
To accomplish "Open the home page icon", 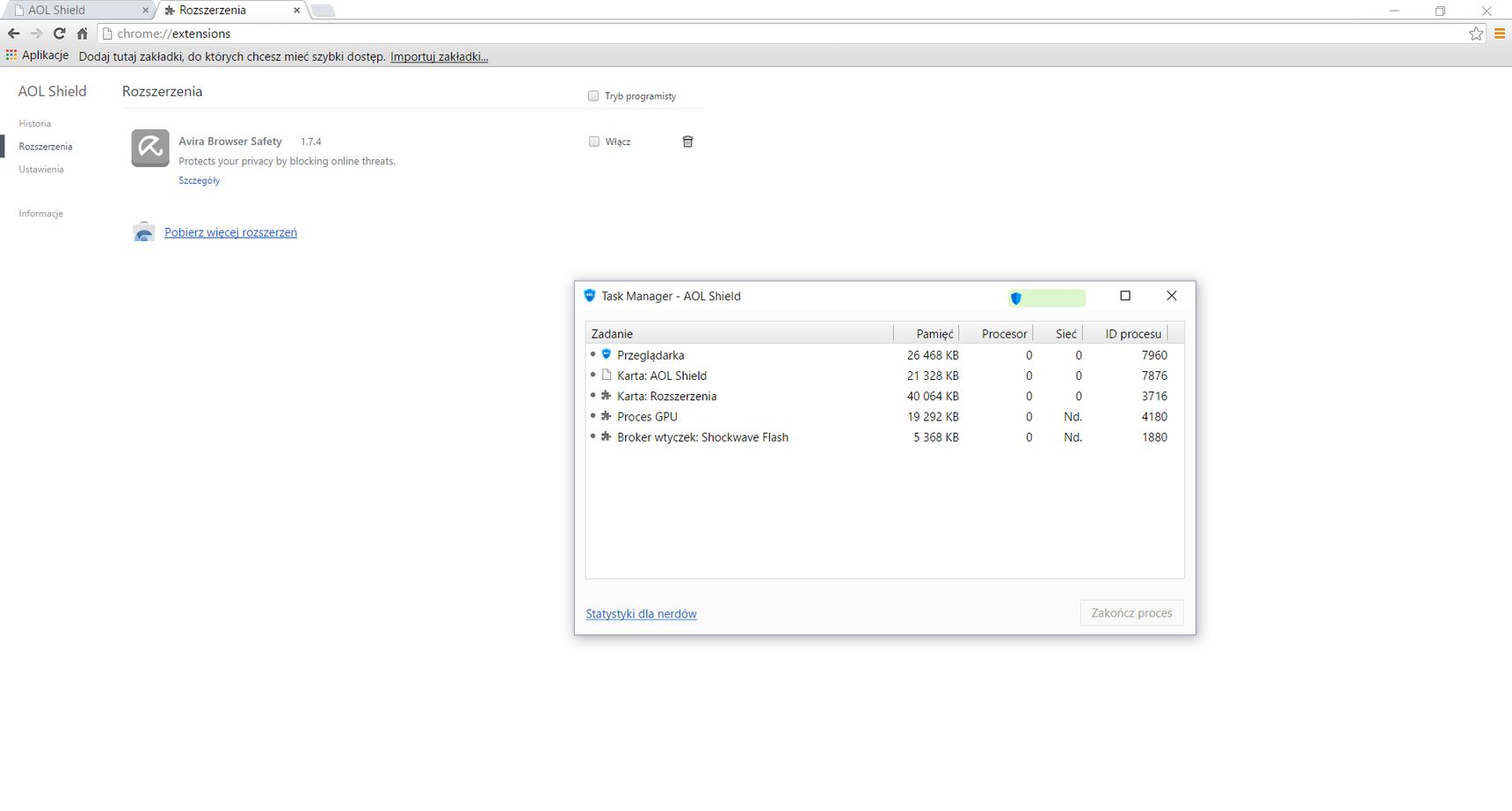I will (82, 33).
